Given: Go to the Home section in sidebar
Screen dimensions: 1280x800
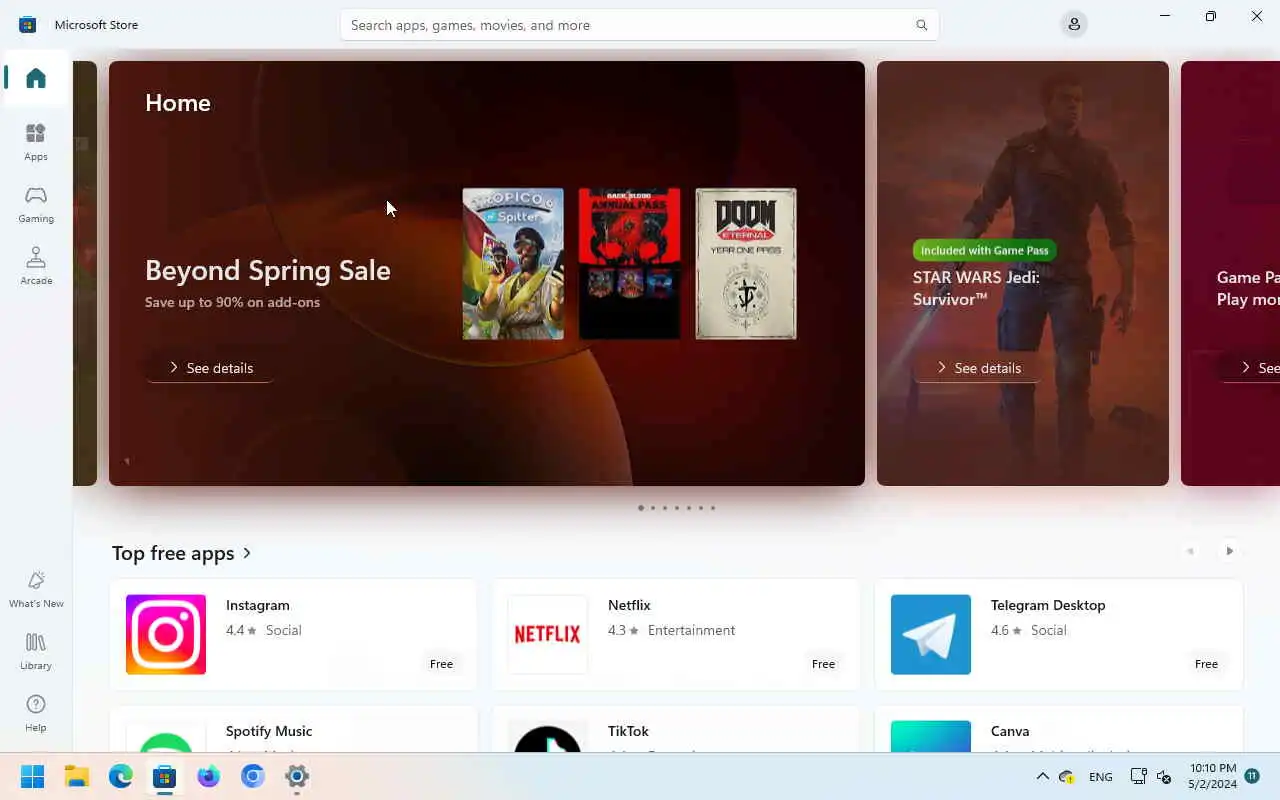Looking at the screenshot, I should pyautogui.click(x=36, y=78).
